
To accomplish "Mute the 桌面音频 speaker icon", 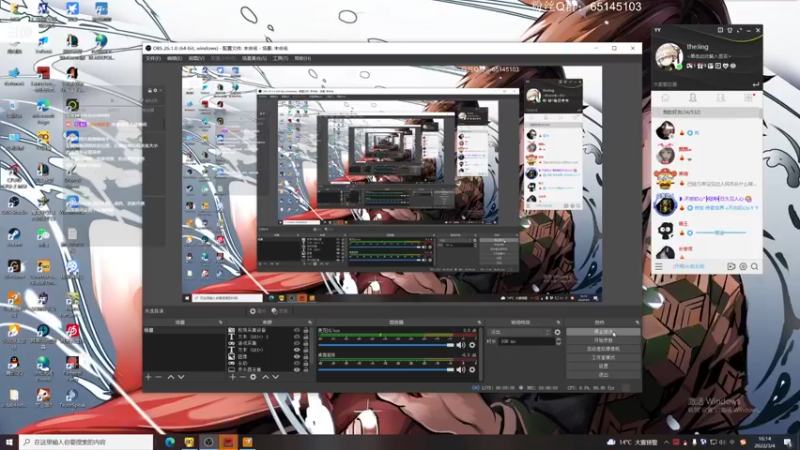I will tap(461, 369).
